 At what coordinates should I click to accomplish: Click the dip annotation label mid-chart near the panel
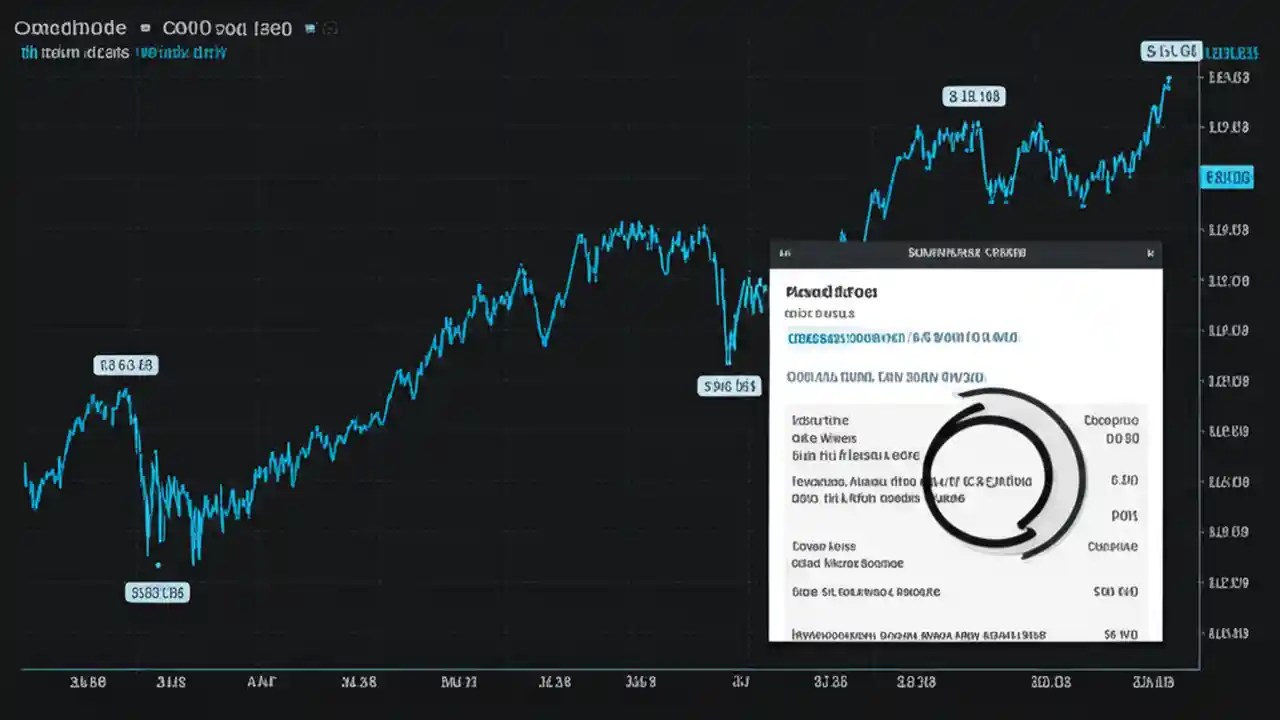click(x=729, y=386)
